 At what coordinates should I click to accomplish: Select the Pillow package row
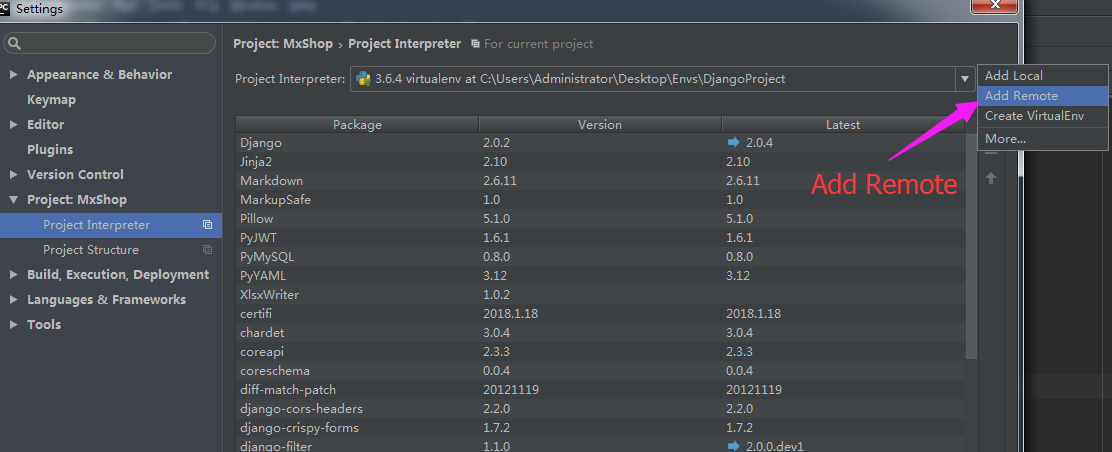[600, 219]
